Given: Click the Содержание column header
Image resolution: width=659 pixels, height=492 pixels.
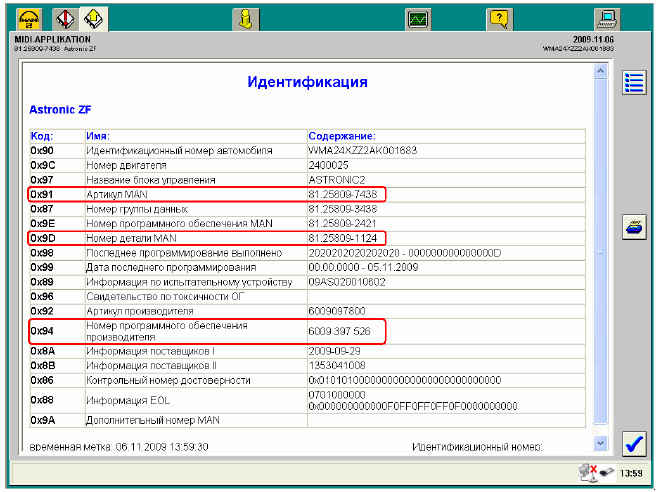Looking at the screenshot, I should [x=342, y=136].
